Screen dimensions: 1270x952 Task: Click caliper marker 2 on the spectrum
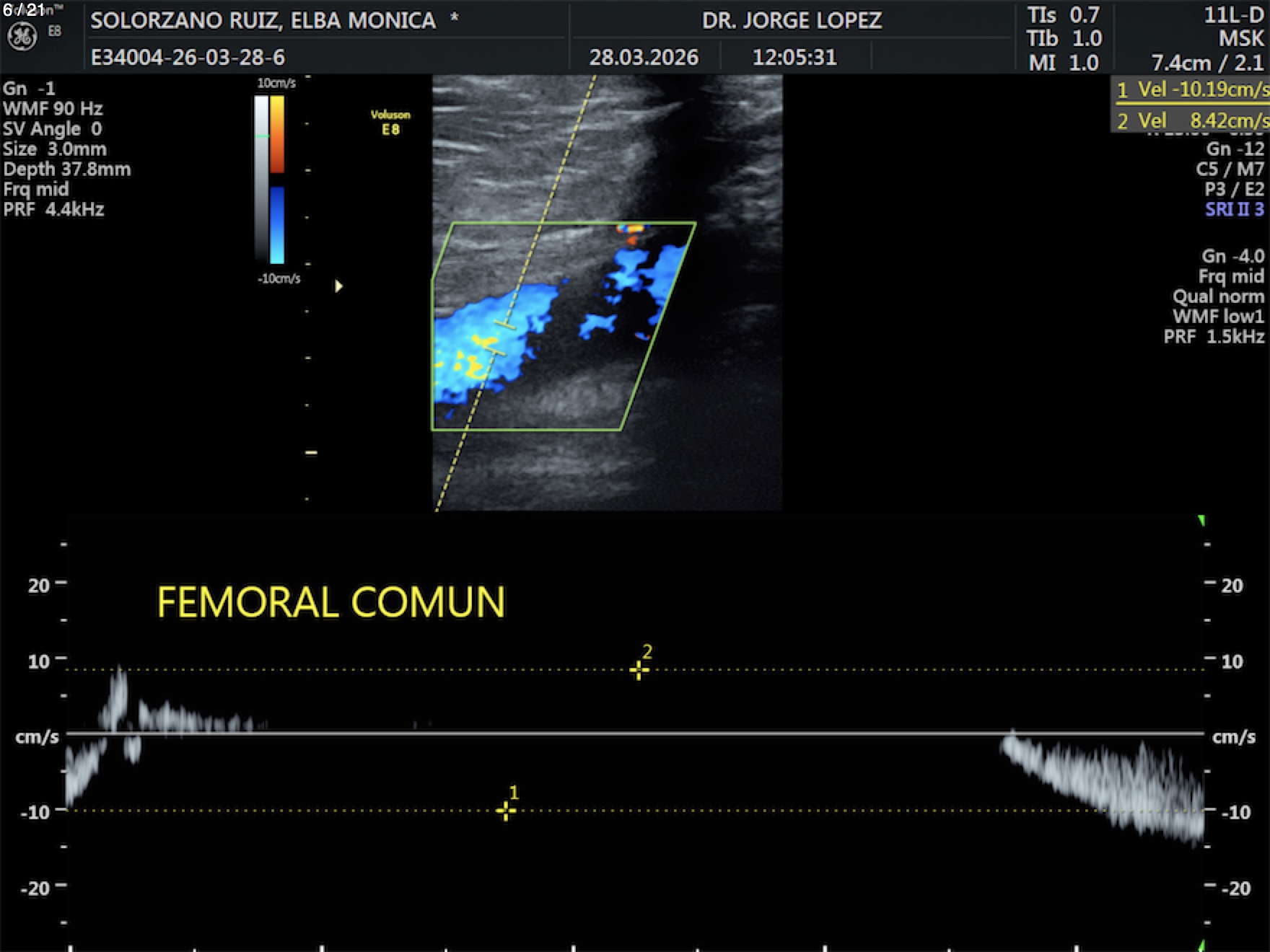click(639, 670)
